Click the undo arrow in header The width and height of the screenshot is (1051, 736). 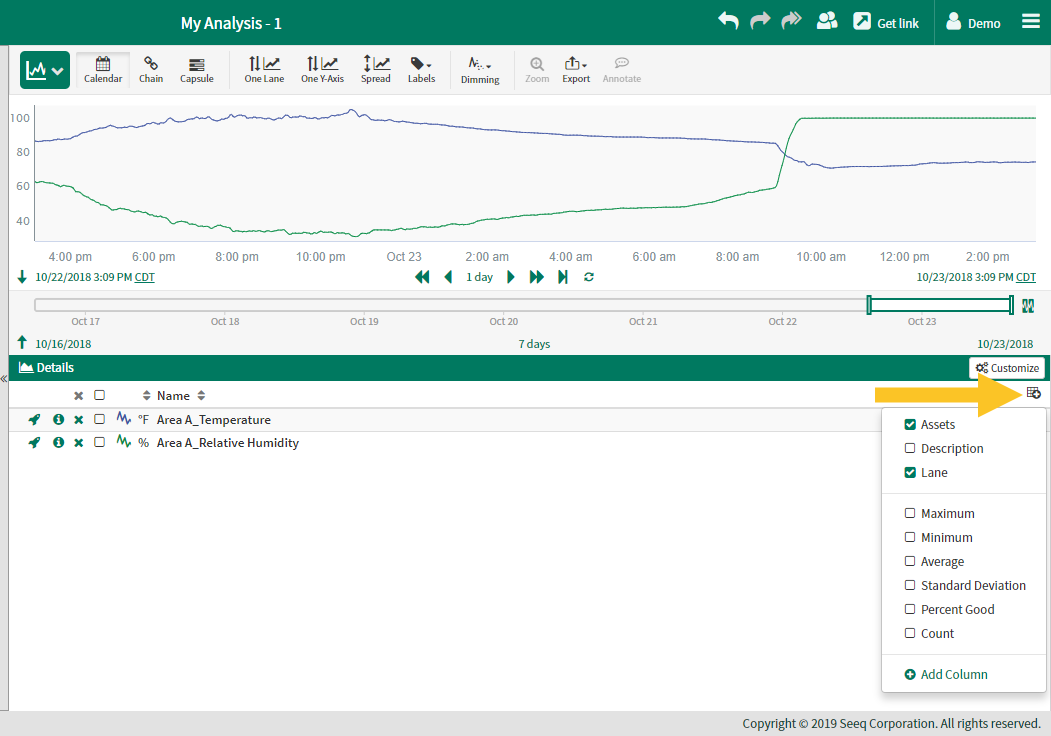(x=728, y=21)
